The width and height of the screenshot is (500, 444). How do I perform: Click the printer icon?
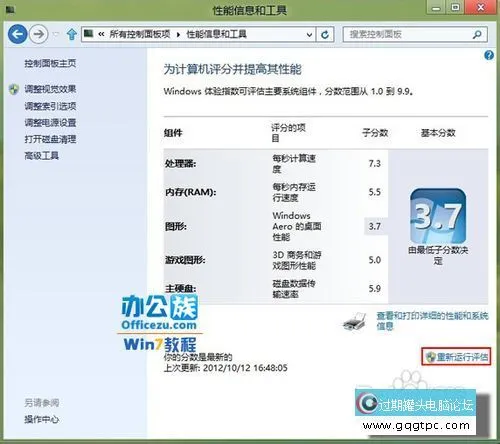pyautogui.click(x=354, y=321)
